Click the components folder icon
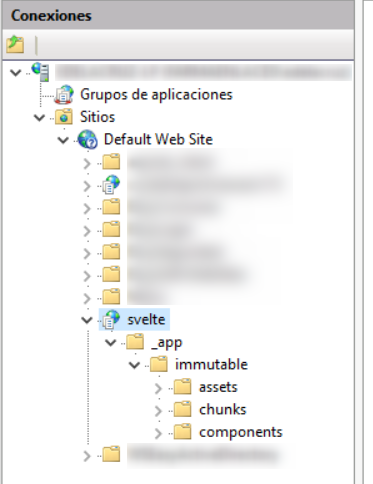Viewport: 373px width, 484px height. click(183, 432)
